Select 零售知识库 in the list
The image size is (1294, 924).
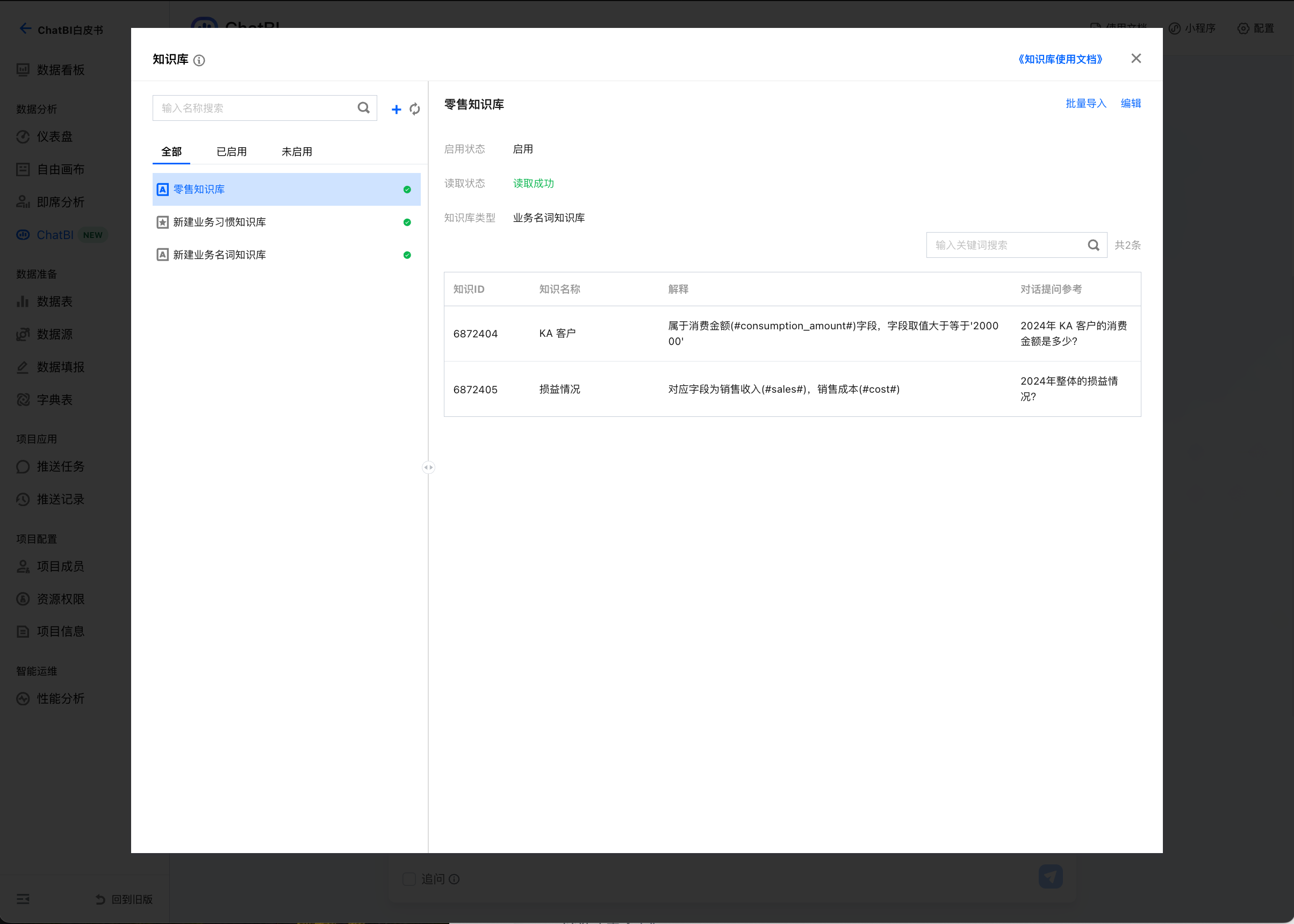[286, 190]
